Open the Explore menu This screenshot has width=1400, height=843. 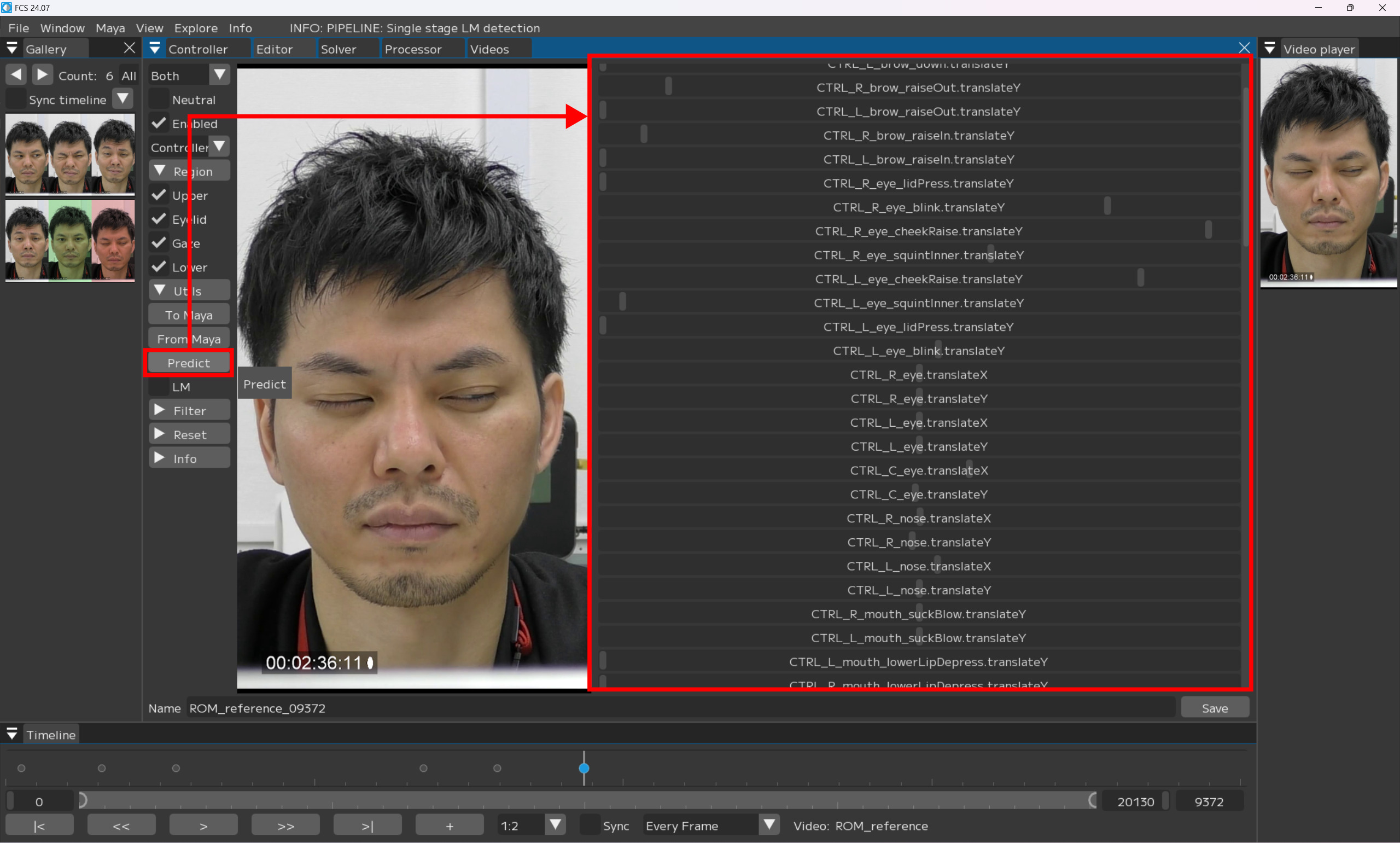click(195, 28)
